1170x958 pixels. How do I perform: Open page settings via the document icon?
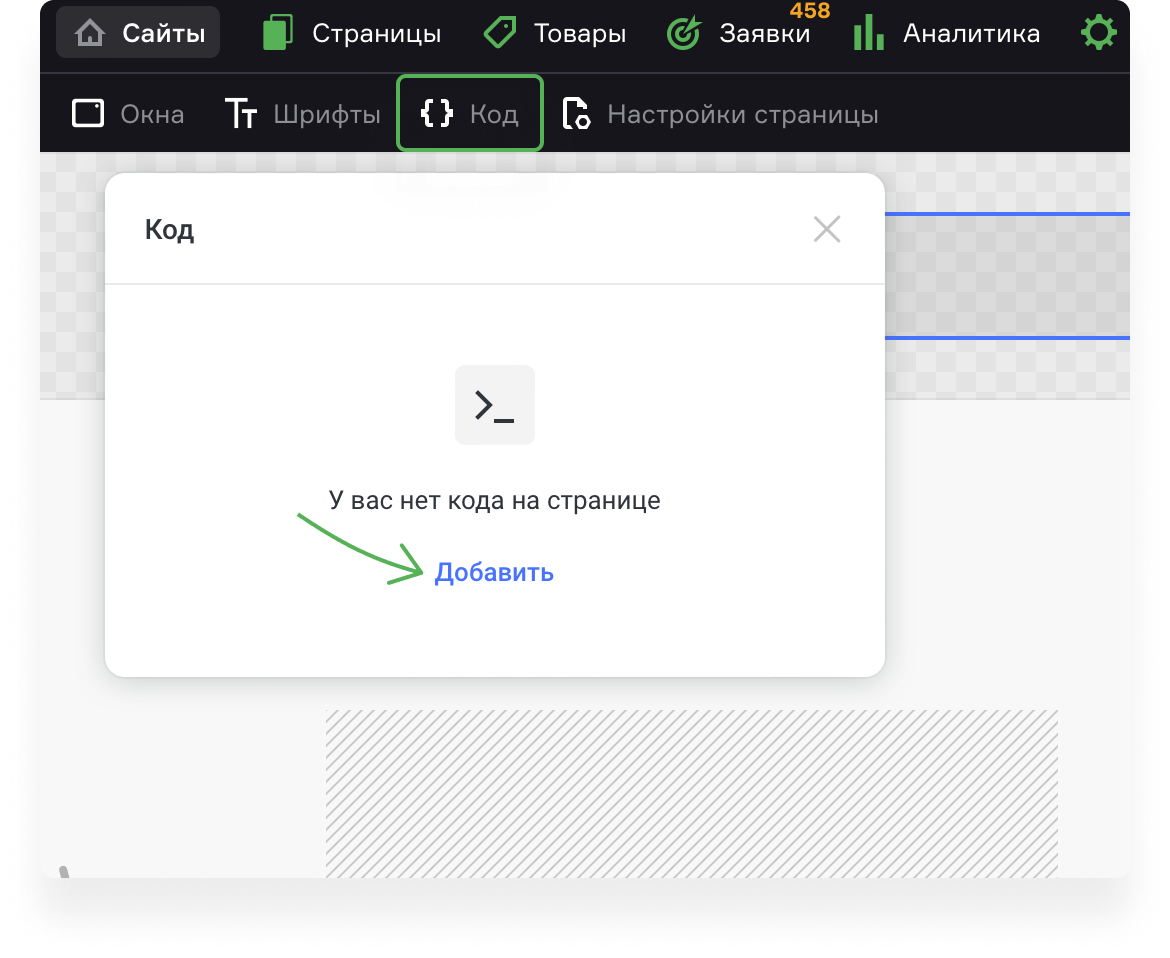click(577, 113)
